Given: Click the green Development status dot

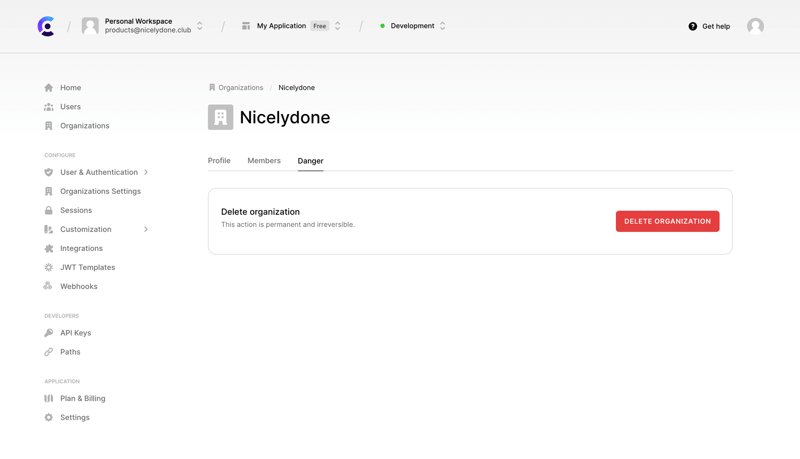Looking at the screenshot, I should click(x=382, y=26).
